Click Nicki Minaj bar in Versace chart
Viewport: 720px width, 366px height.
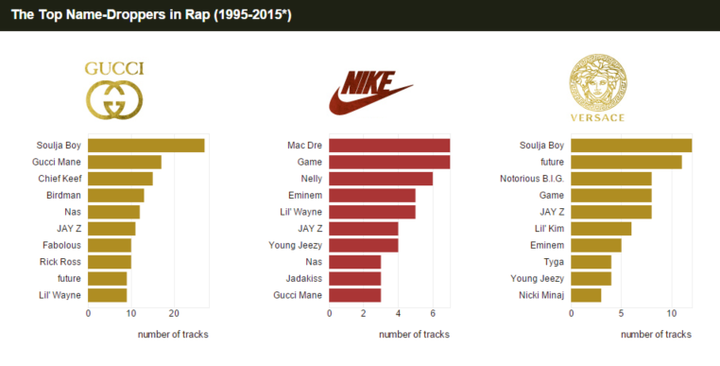point(586,295)
